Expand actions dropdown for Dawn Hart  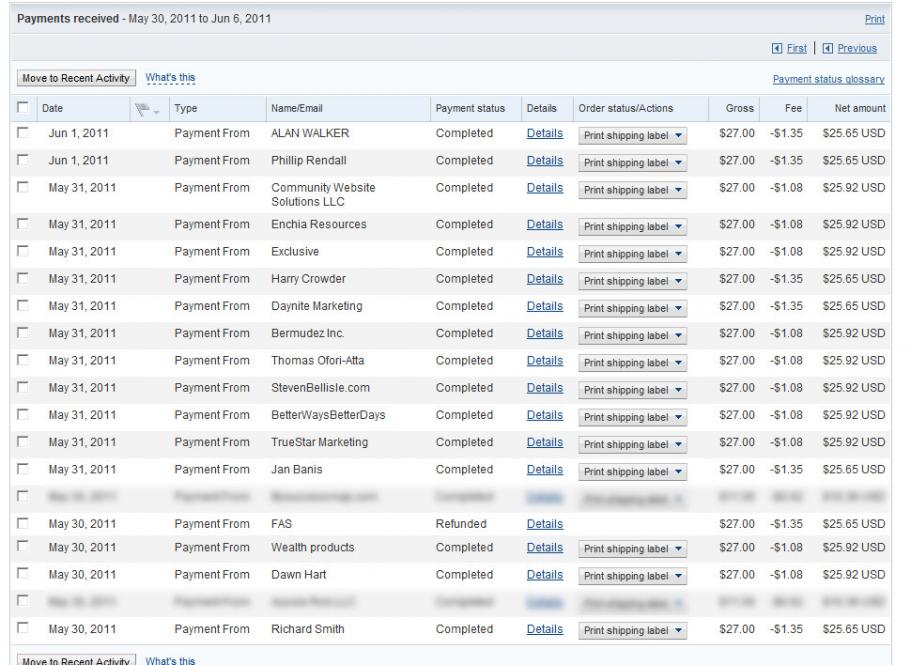pyautogui.click(x=633, y=577)
